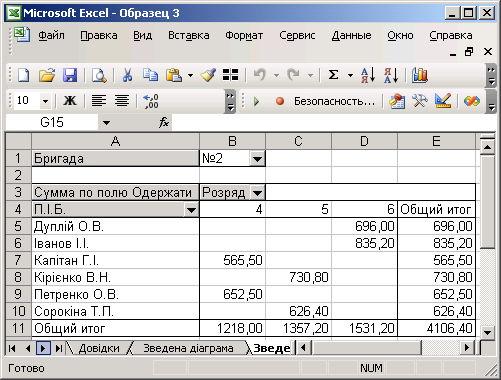Center text alignment icon
Image resolution: width=501 pixels, height=380 pixels.
coord(122,100)
